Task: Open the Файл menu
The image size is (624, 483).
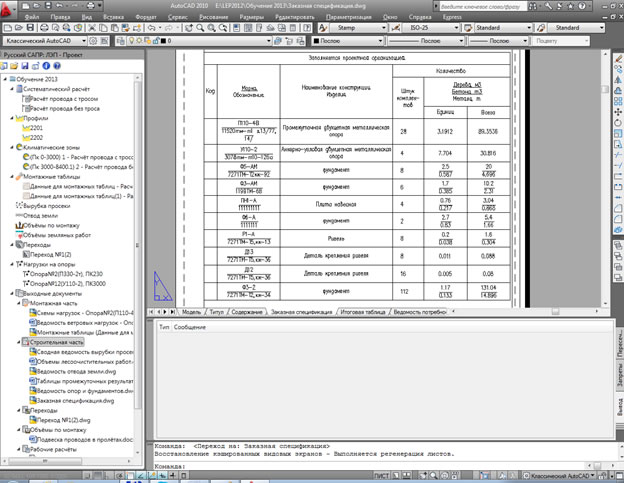Action: tap(31, 17)
